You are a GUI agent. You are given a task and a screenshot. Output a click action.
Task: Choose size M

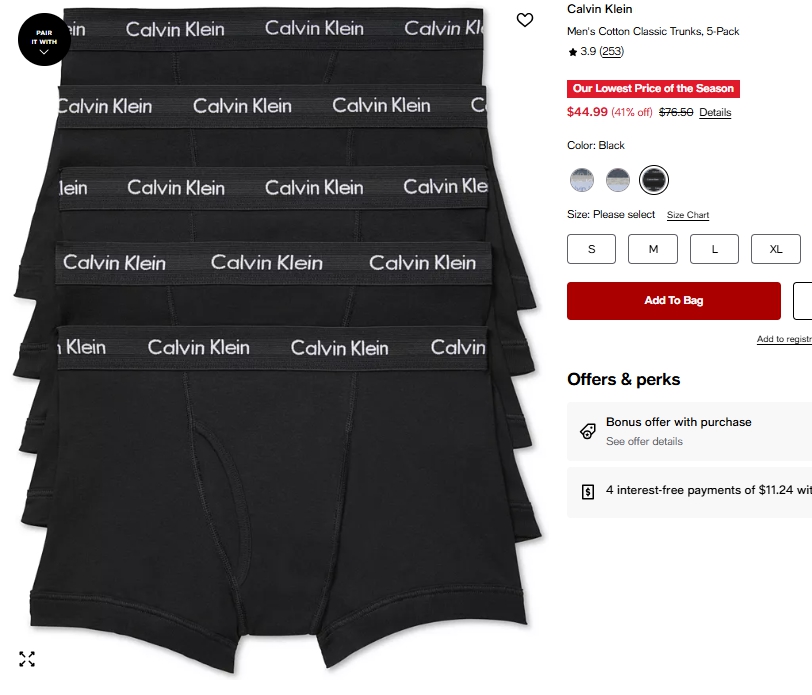click(653, 249)
